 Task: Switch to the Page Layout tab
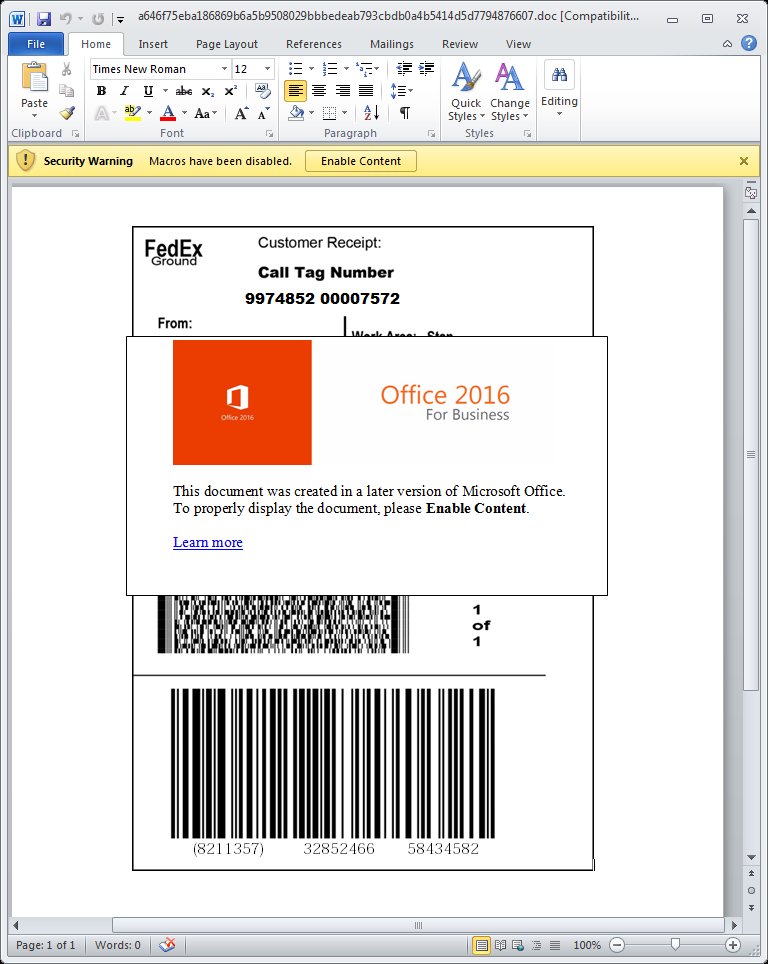227,44
